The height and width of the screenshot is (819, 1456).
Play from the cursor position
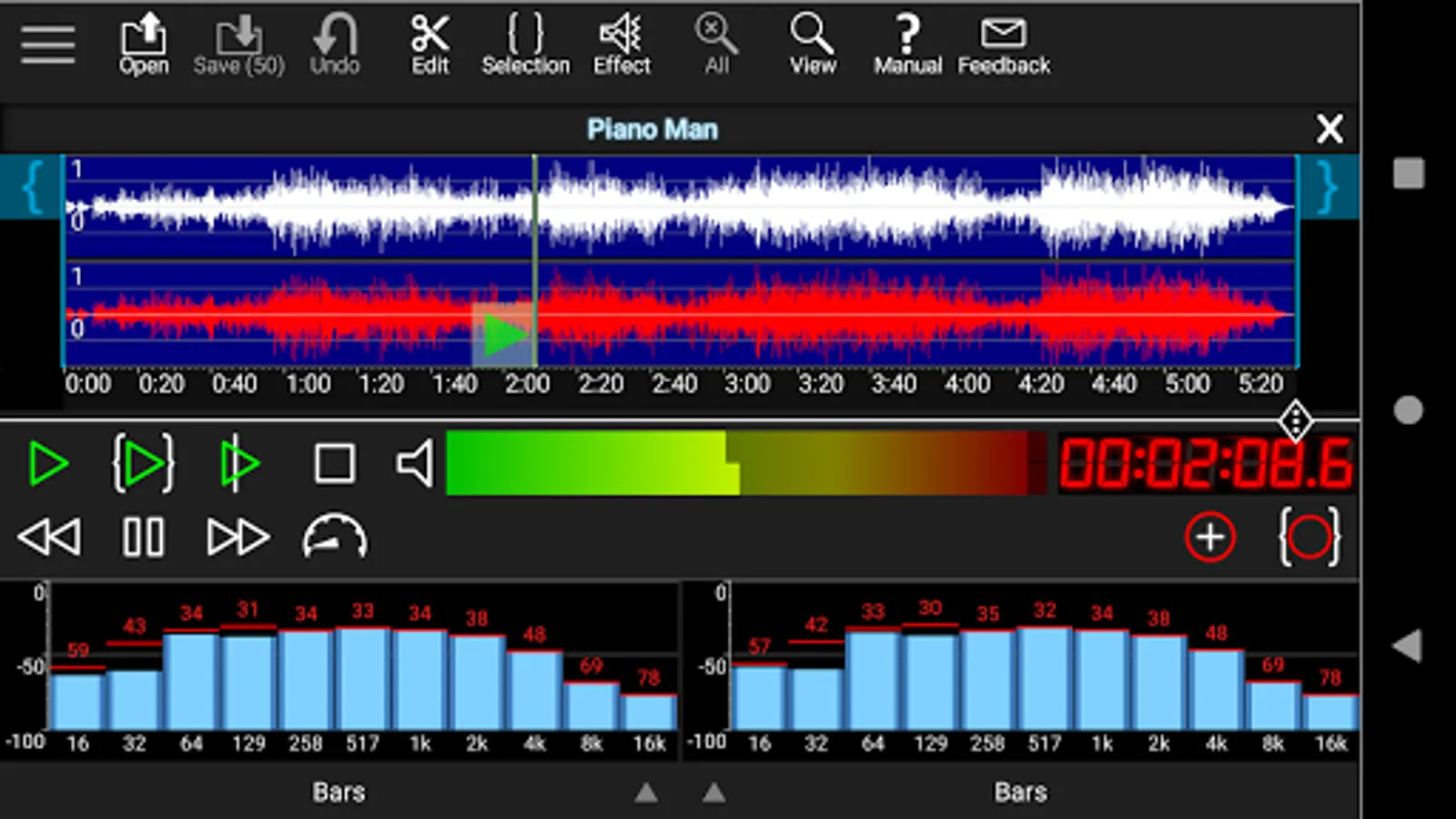[239, 464]
